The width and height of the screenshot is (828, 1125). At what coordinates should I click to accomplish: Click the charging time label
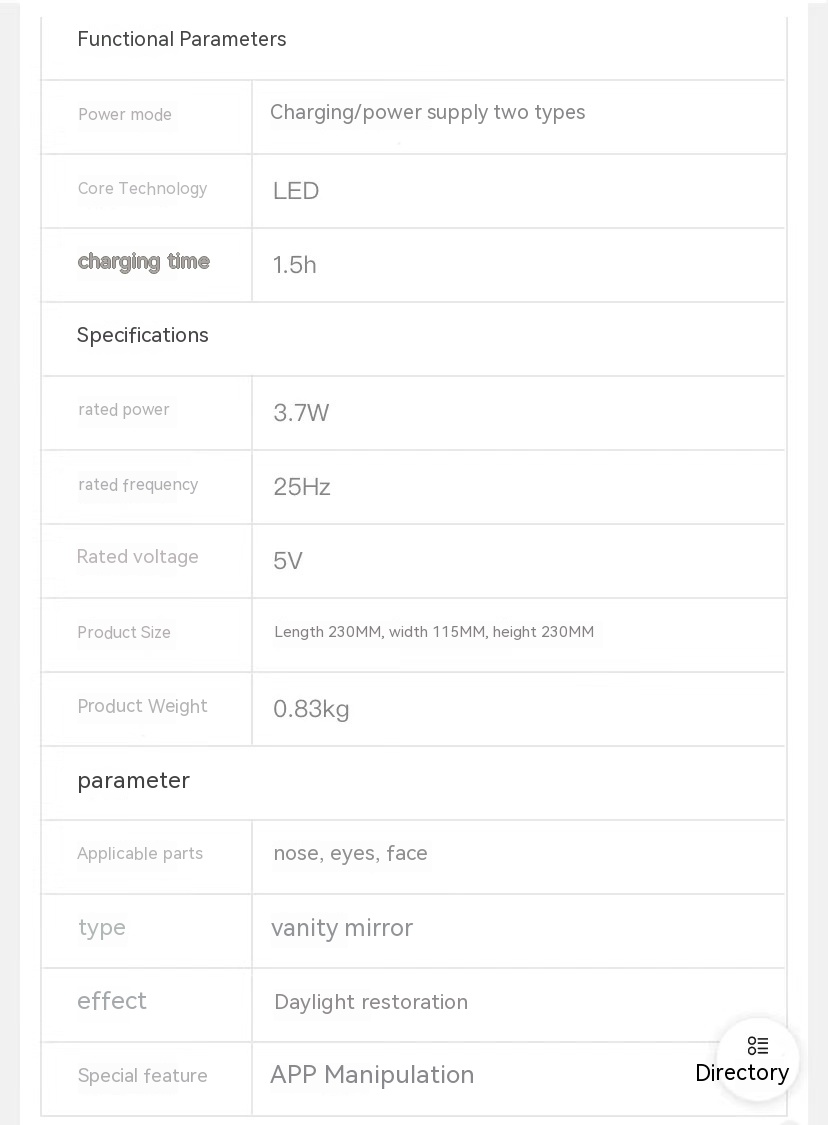pos(144,262)
